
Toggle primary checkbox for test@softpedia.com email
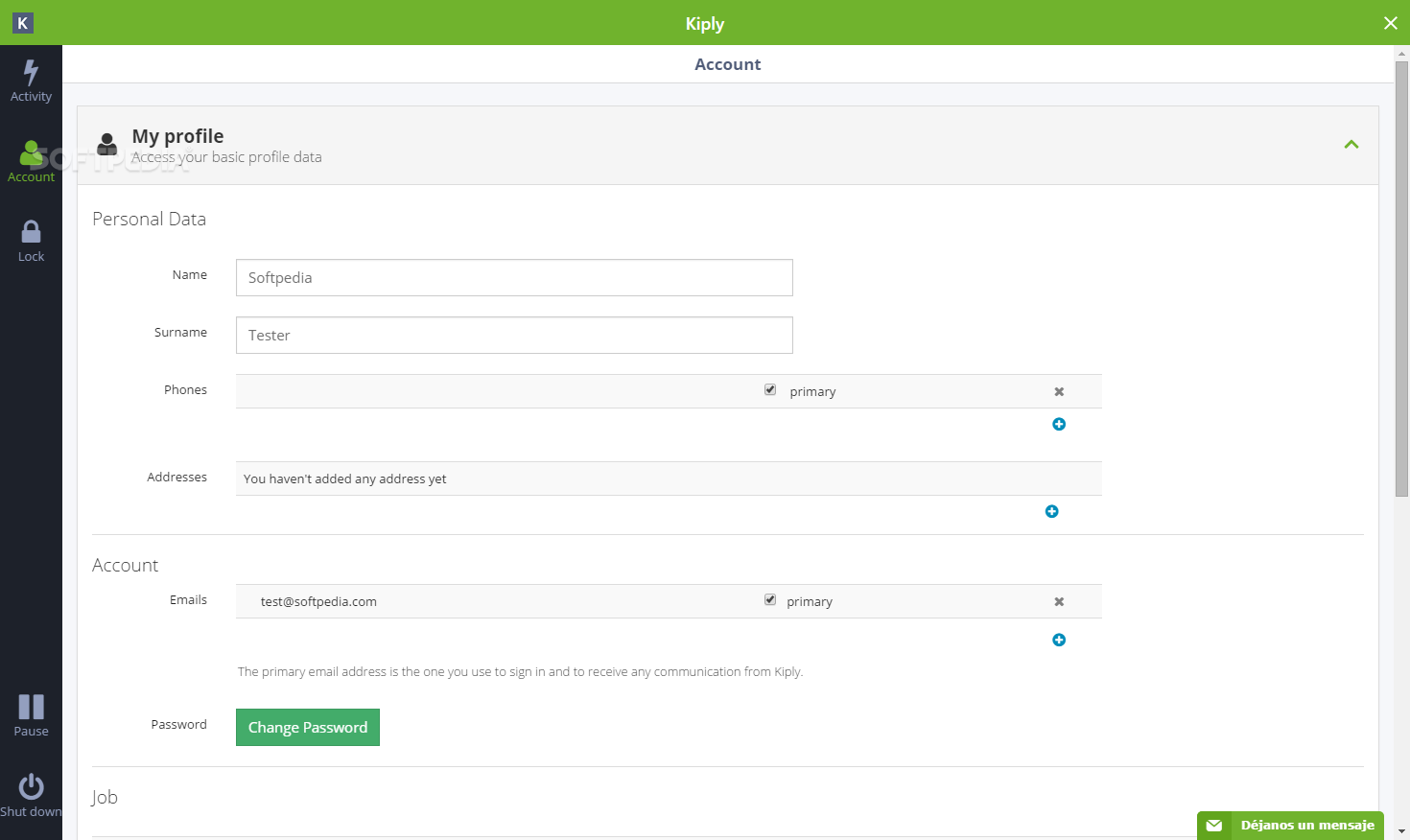click(x=770, y=599)
